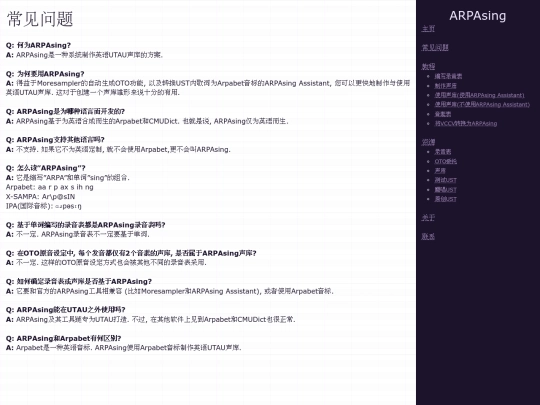The image size is (540, 405).
Task: Click the question 基于单词编写的录音表都是ARPAsing录音表吗?
Action: point(85,225)
